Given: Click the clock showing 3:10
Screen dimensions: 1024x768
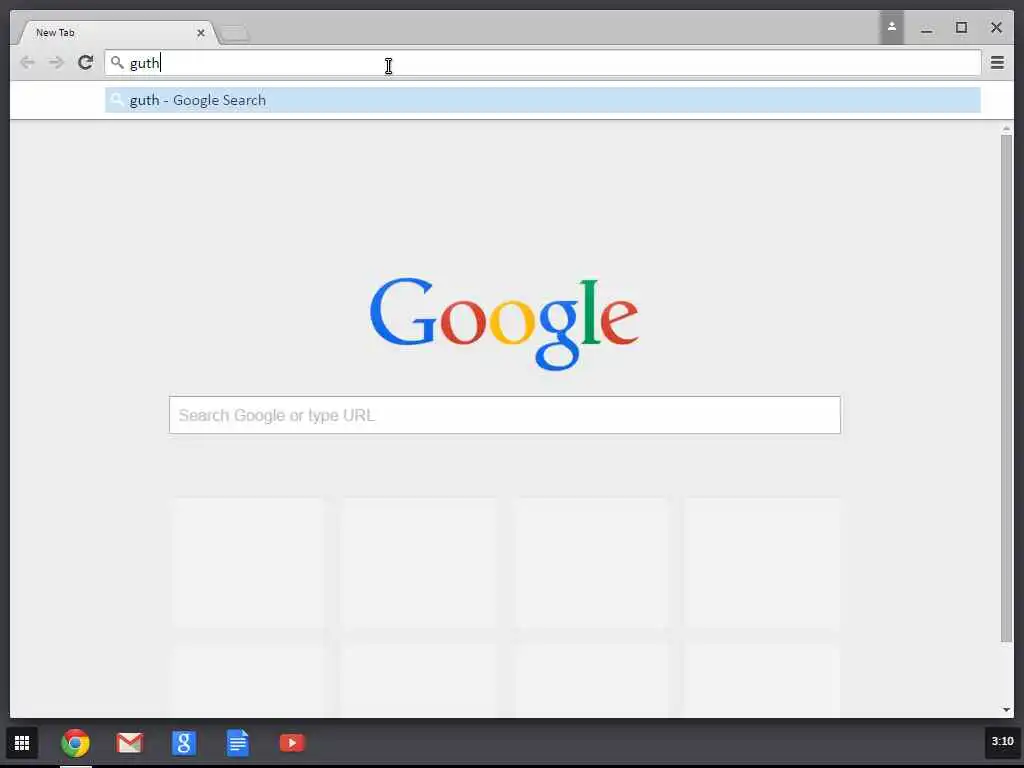Looking at the screenshot, I should (x=1002, y=742).
